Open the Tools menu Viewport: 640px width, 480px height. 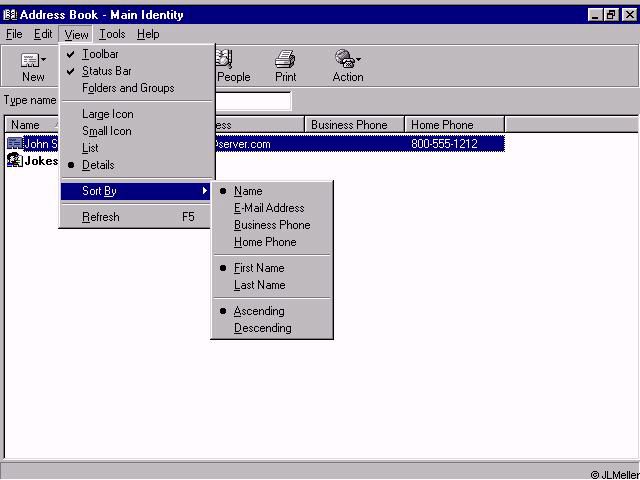[x=112, y=34]
